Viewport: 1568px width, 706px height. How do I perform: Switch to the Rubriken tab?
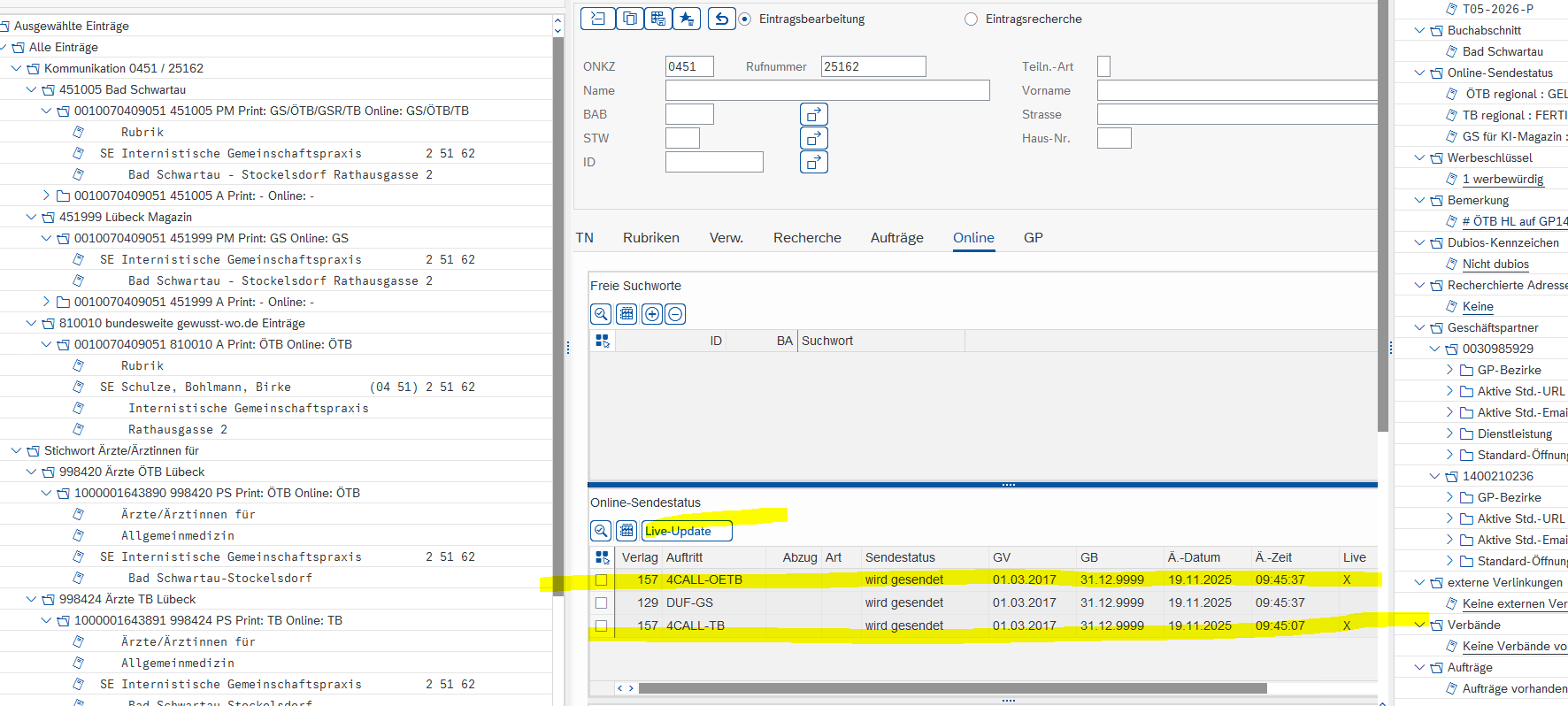tap(651, 238)
